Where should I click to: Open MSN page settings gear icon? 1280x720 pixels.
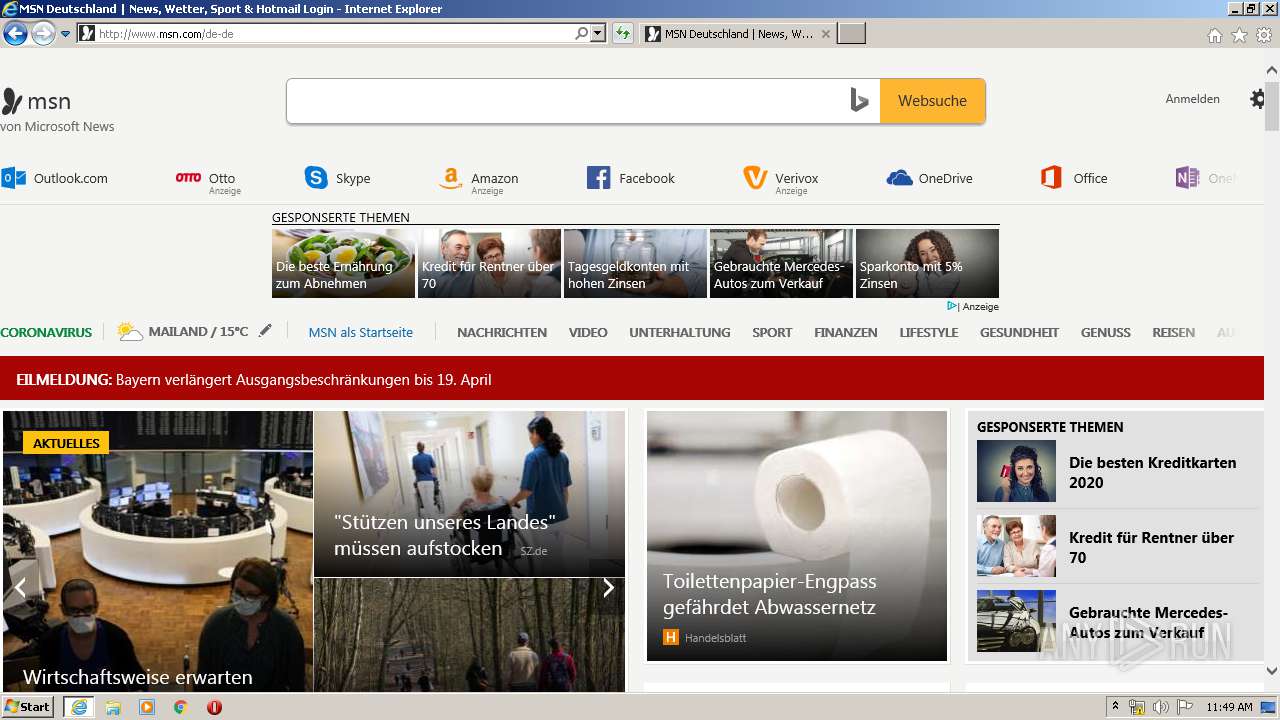tap(1258, 99)
